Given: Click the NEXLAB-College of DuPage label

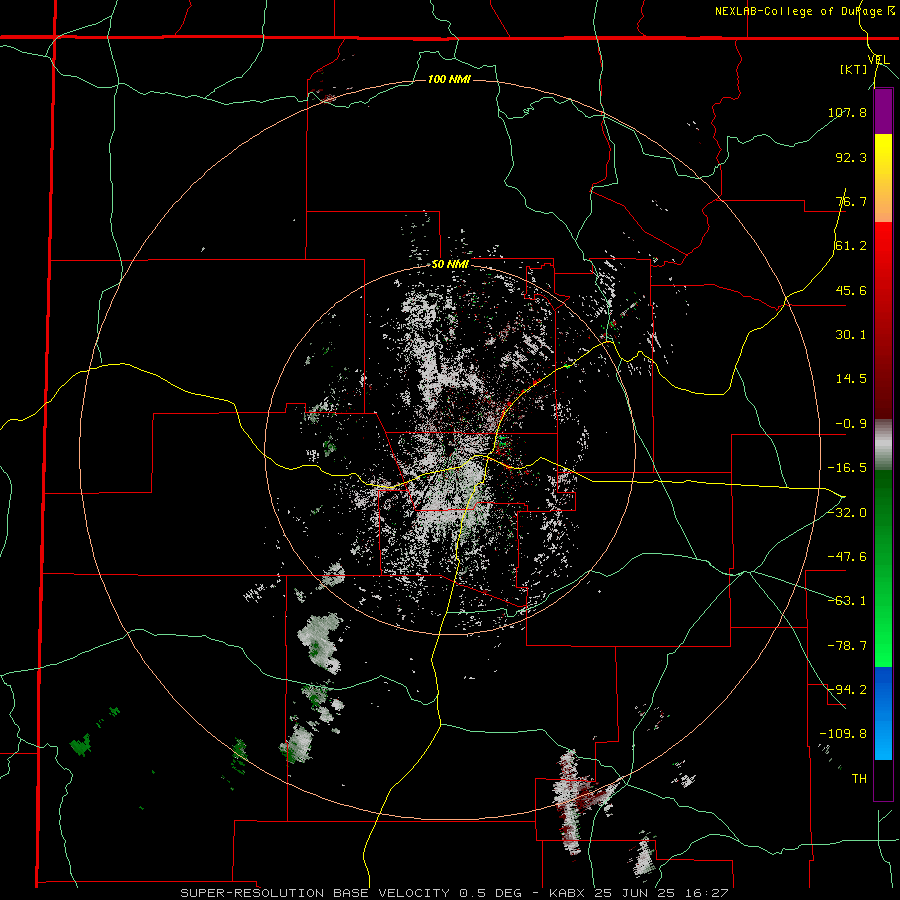Looking at the screenshot, I should pos(798,11).
